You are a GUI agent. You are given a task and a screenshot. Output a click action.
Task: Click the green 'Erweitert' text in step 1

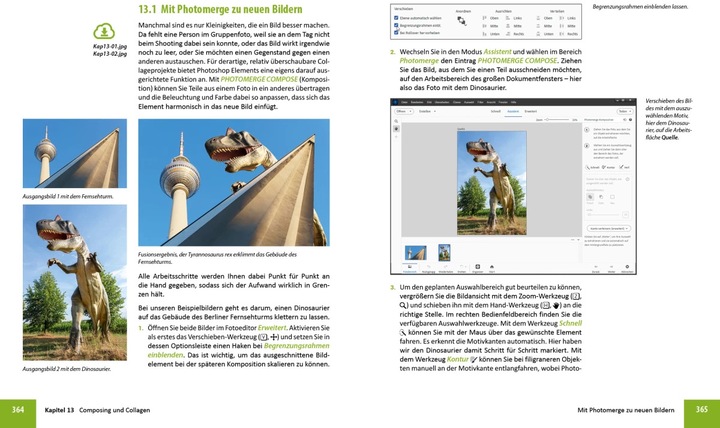pos(272,328)
